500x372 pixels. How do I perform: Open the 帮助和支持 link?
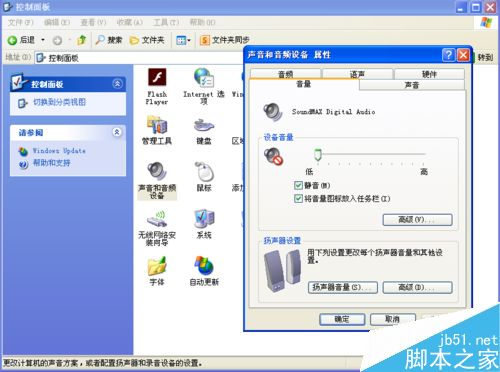pos(51,163)
